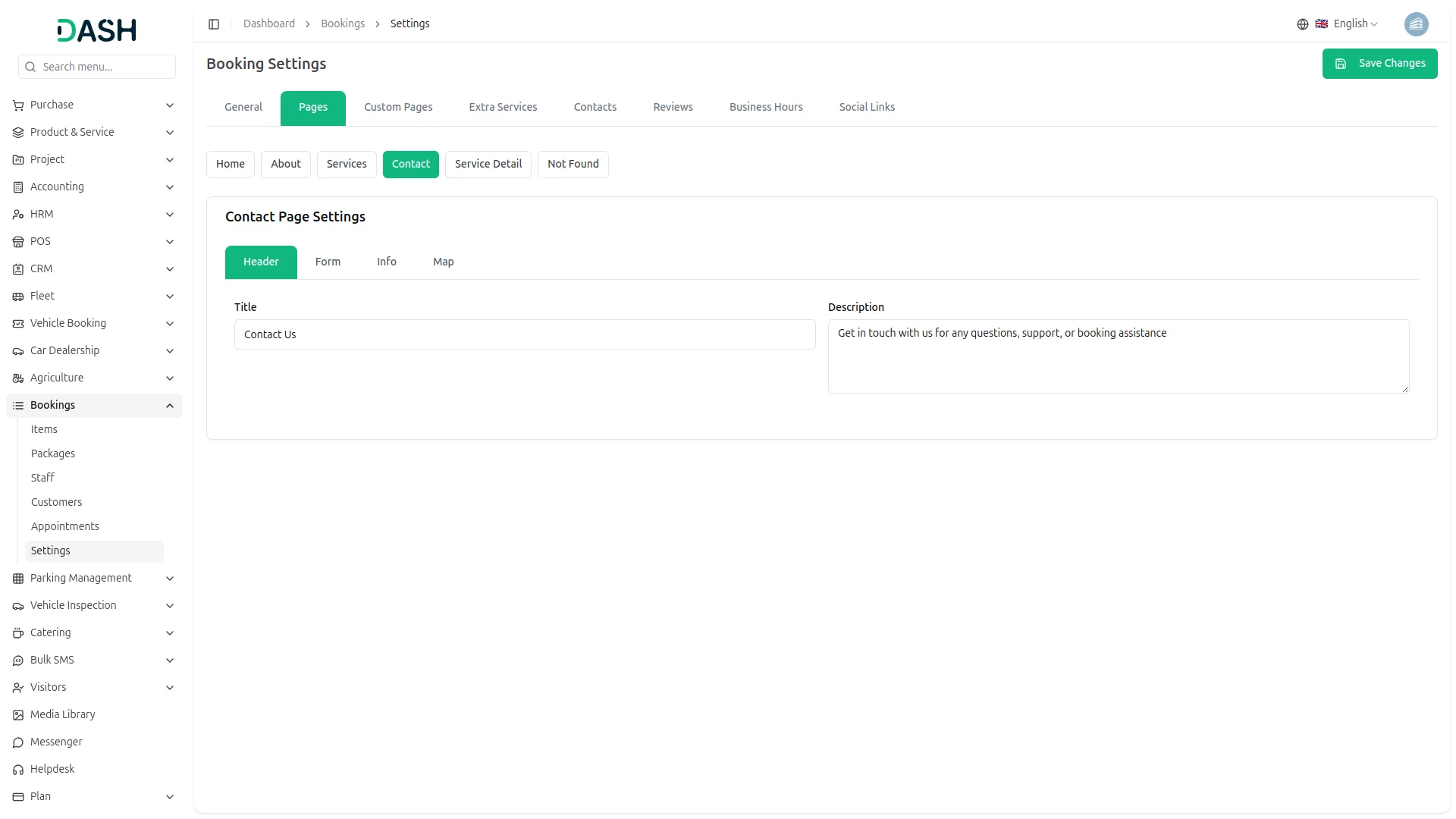Image resolution: width=1456 pixels, height=819 pixels.
Task: Click the Media Library sidebar icon
Action: 18,715
